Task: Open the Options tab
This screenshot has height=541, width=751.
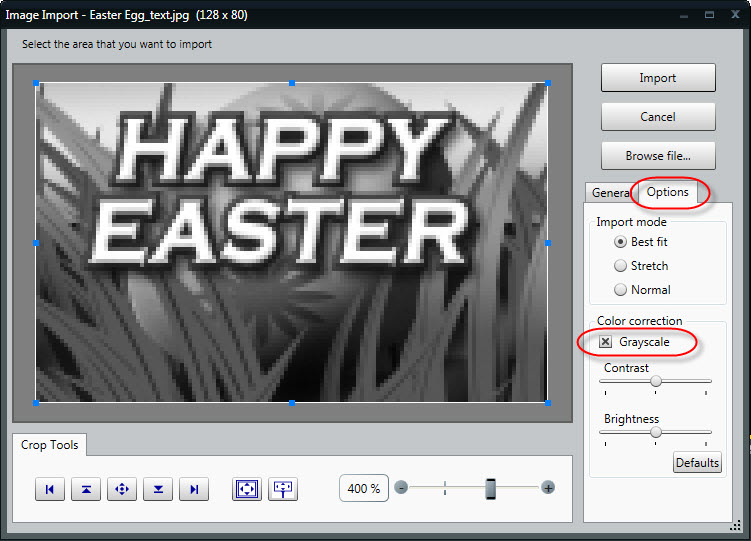Action: point(668,192)
